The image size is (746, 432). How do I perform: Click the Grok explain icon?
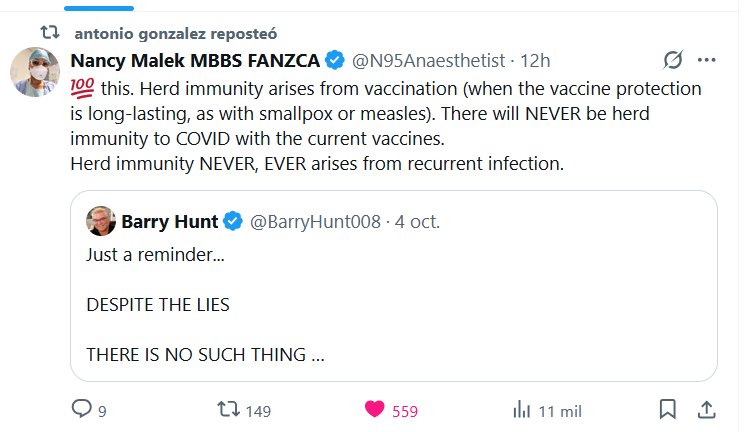[674, 60]
